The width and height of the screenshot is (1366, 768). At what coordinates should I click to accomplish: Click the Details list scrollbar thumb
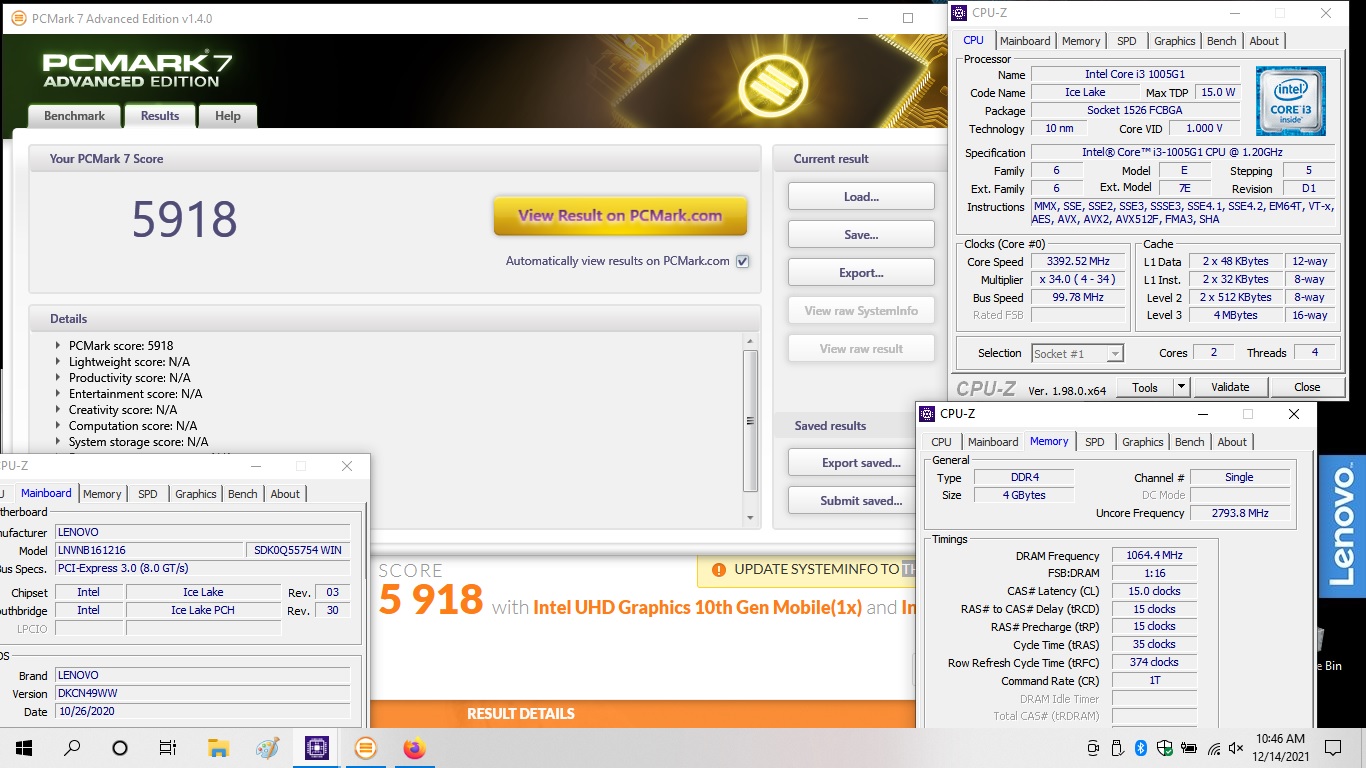751,421
